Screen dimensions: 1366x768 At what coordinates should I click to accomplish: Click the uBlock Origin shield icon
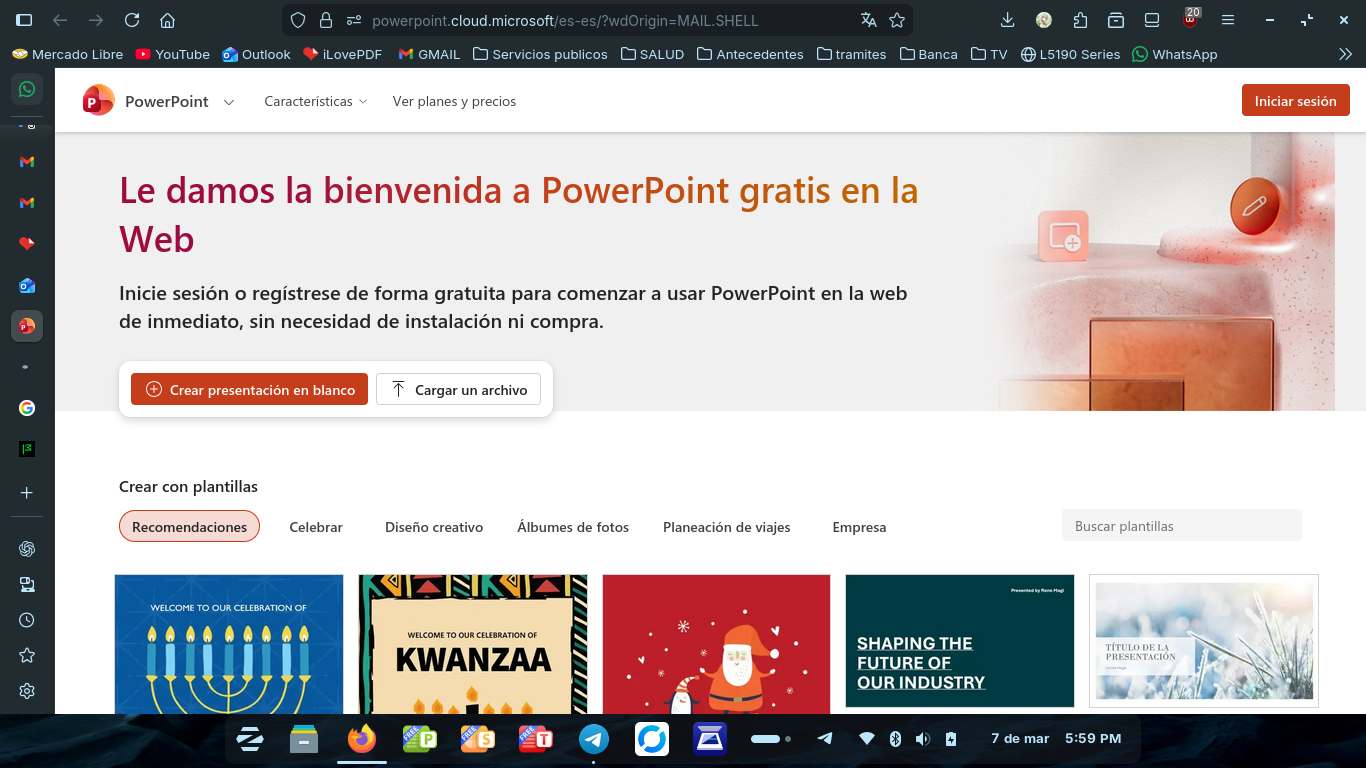(1190, 18)
